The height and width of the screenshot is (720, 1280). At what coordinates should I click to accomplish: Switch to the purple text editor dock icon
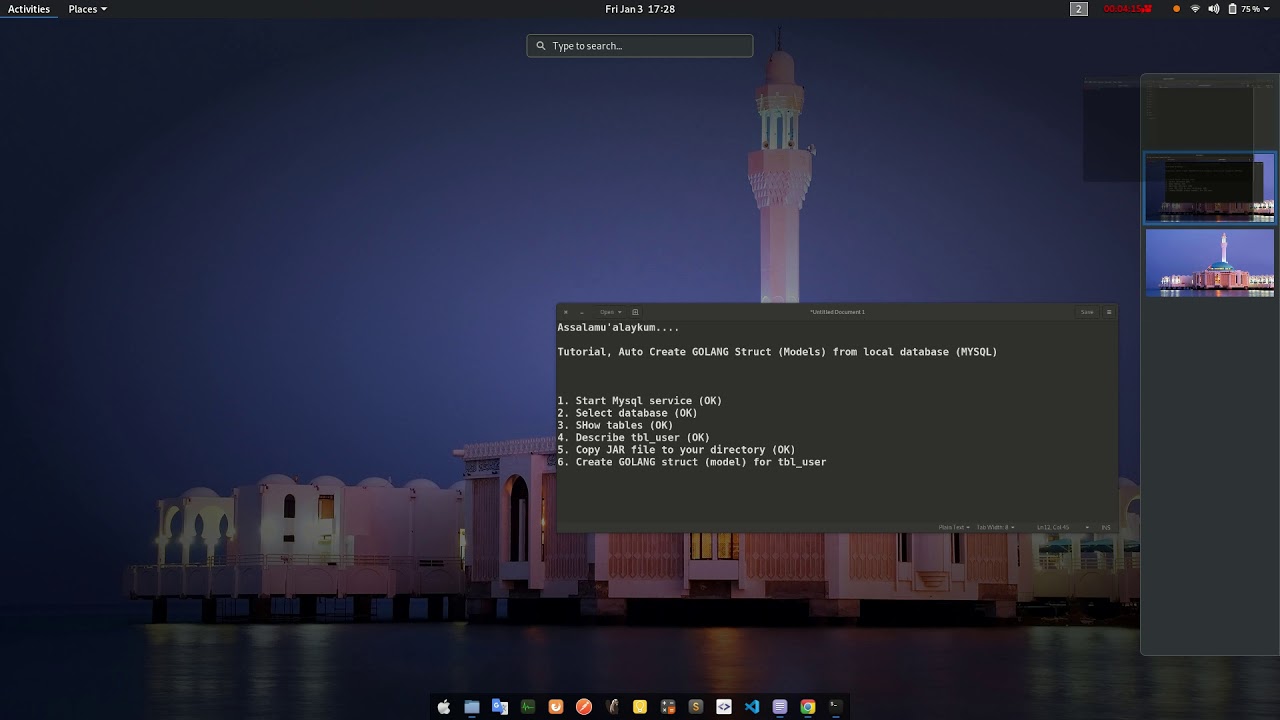(x=780, y=707)
